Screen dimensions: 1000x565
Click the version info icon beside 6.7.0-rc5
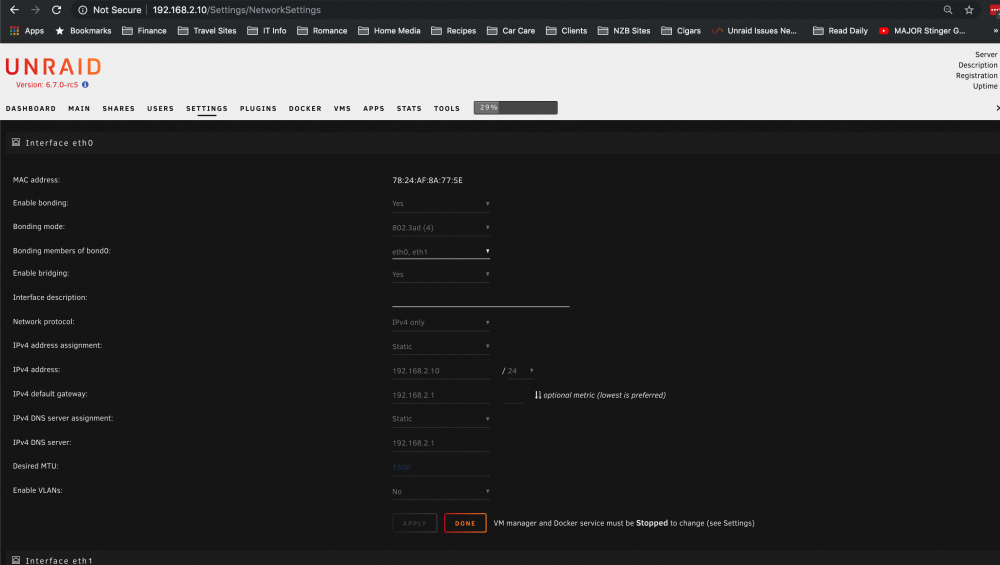tap(85, 84)
